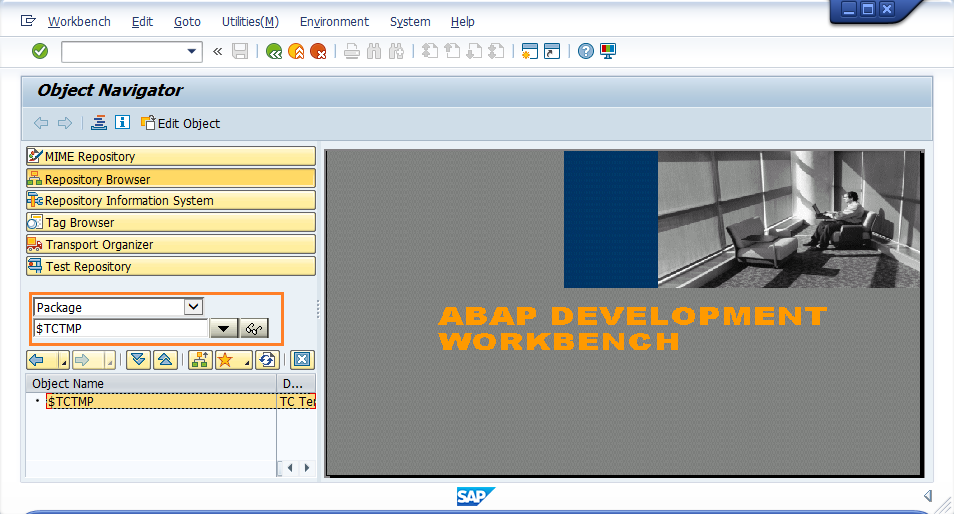Open Repository Information System
The height and width of the screenshot is (514, 954).
click(171, 200)
